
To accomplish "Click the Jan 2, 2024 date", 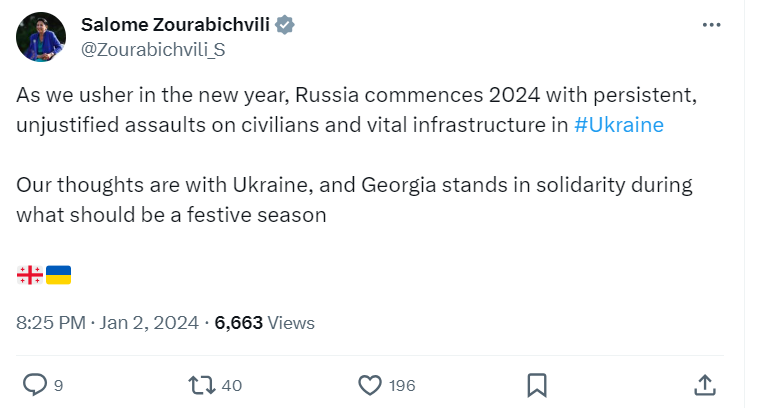I will [148, 322].
